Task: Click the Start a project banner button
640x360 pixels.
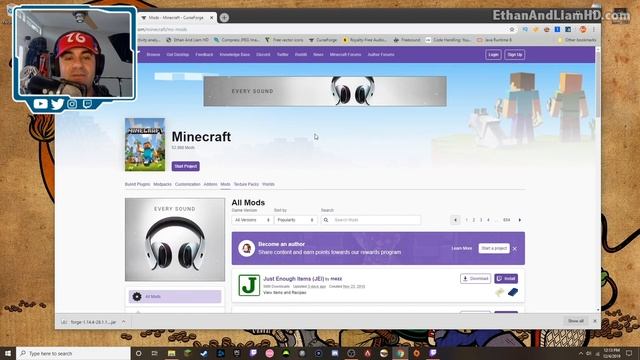Action: (494, 248)
